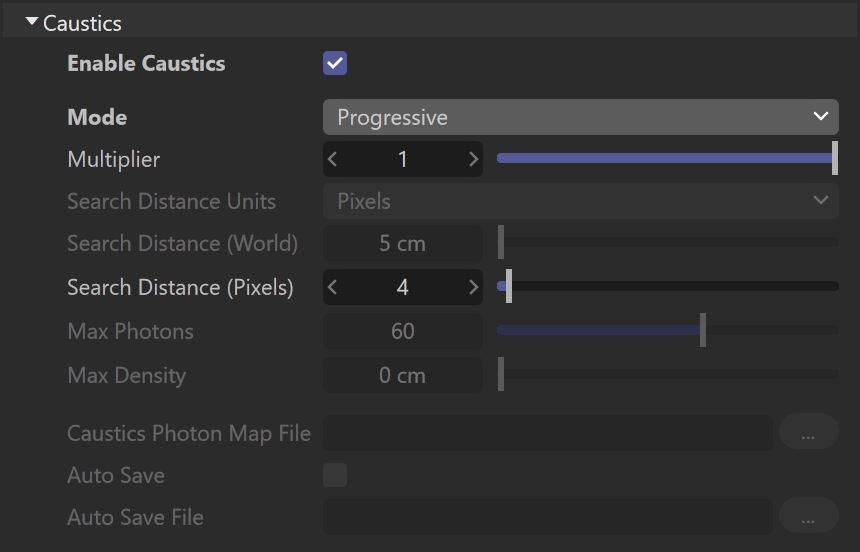Uncheck the Enable Caustics checkbox
This screenshot has width=860, height=552.
pos(335,63)
